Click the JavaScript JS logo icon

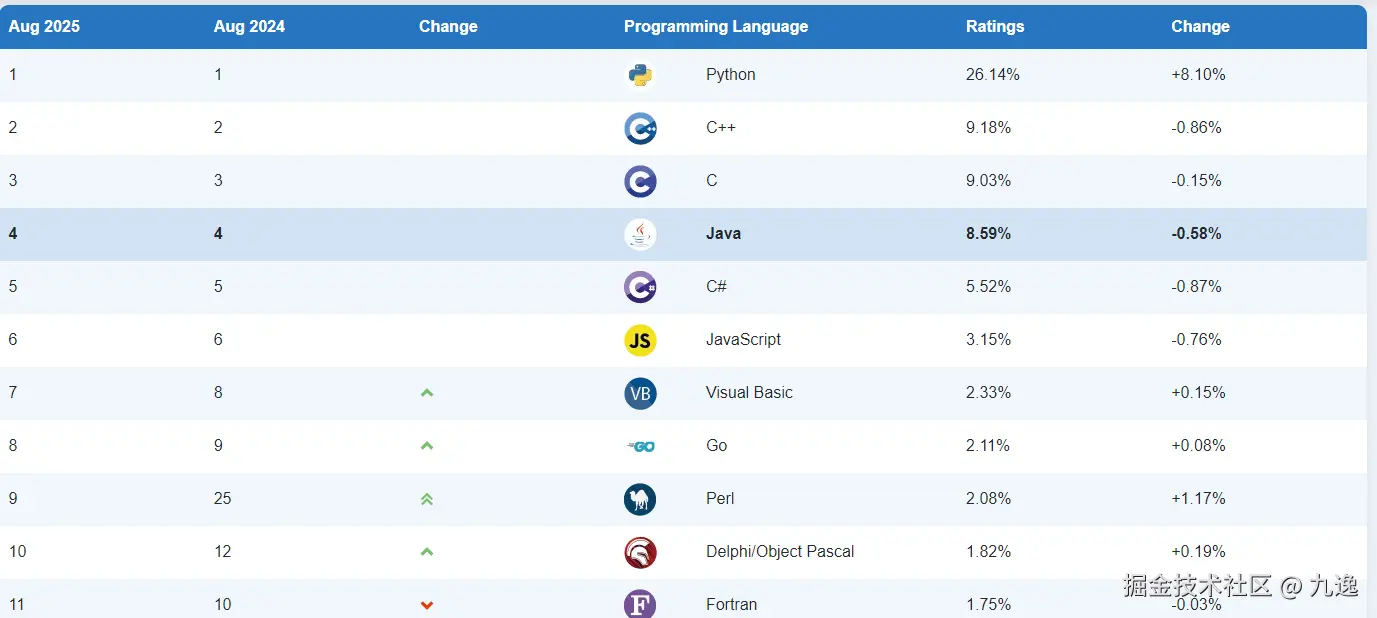pos(640,340)
